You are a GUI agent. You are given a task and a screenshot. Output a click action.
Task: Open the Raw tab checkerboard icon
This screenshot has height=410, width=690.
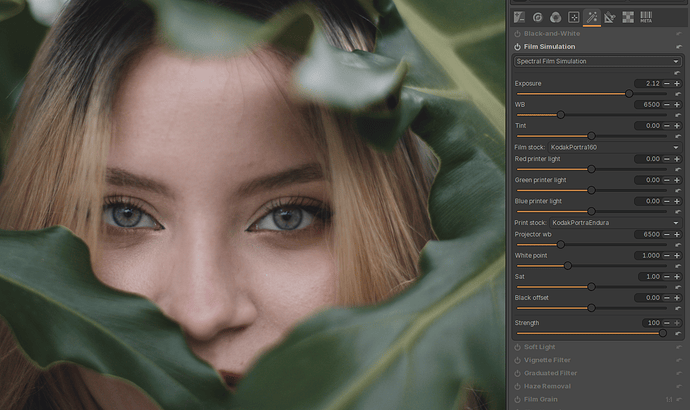(x=628, y=16)
